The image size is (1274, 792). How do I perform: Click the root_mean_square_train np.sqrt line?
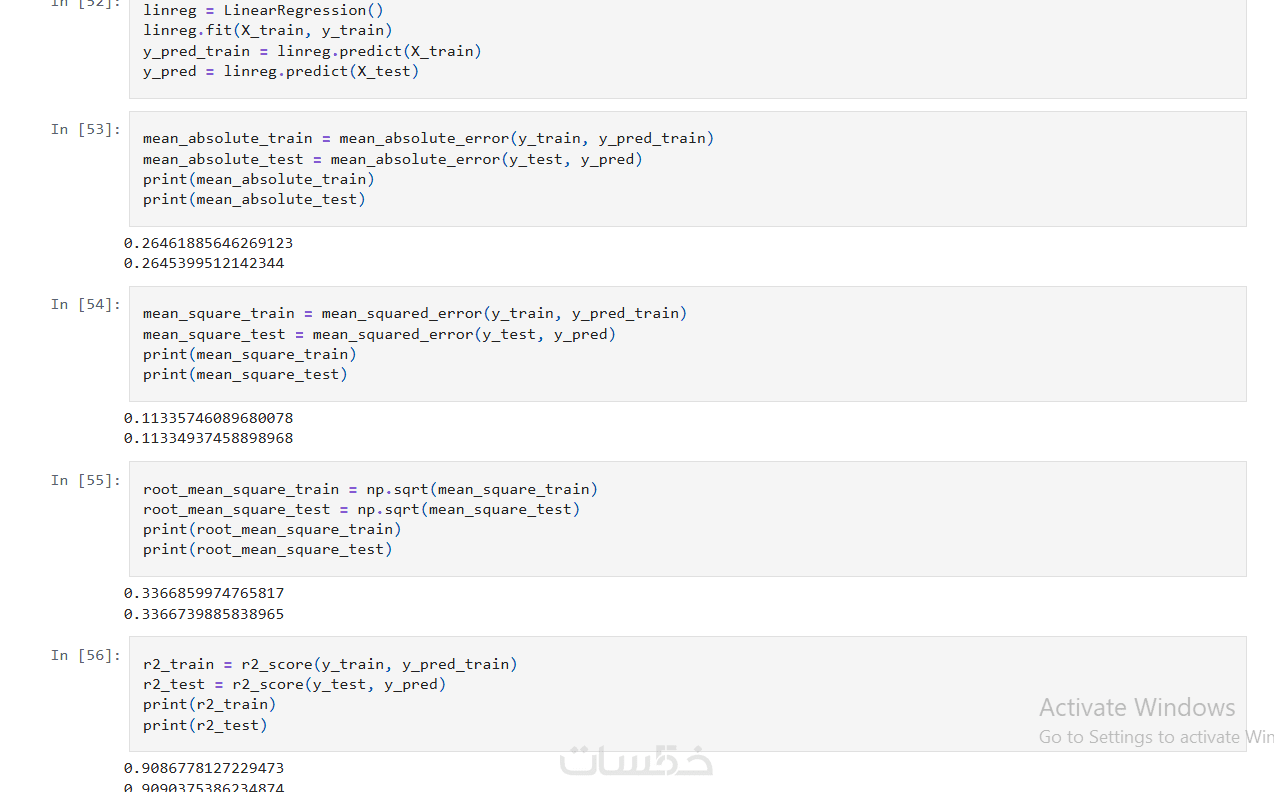click(x=370, y=489)
